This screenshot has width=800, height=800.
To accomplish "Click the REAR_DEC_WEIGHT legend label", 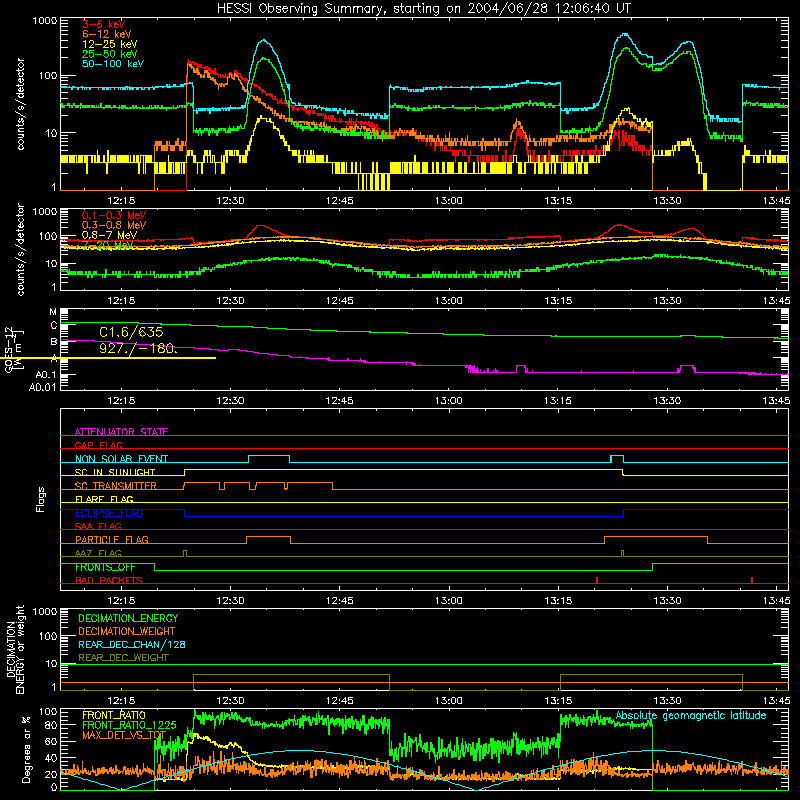I will pos(123,658).
